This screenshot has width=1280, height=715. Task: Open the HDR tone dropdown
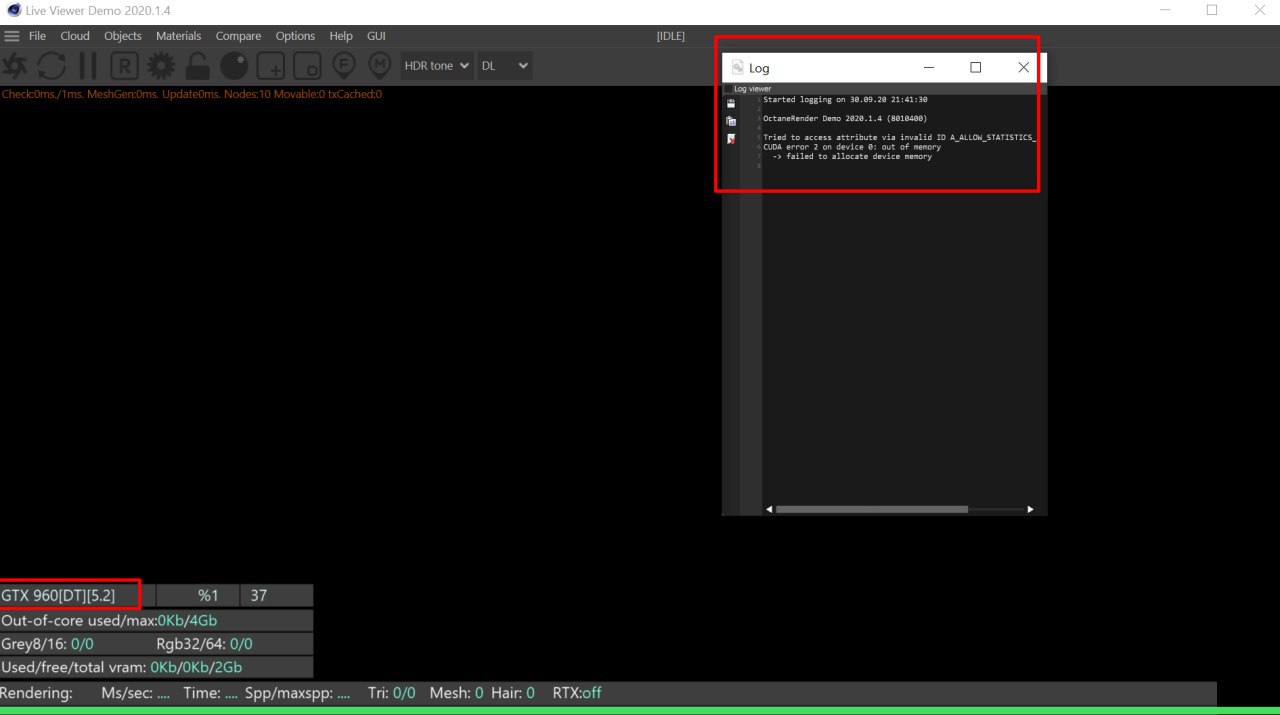(x=436, y=66)
